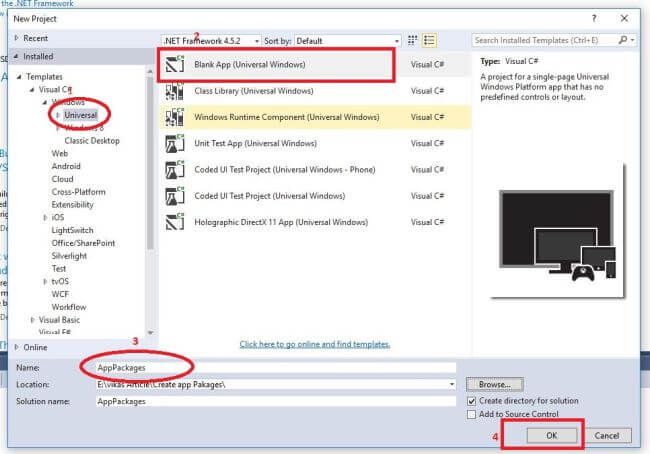
Task: Select the Silverlight template category
Action: pyautogui.click(x=69, y=256)
